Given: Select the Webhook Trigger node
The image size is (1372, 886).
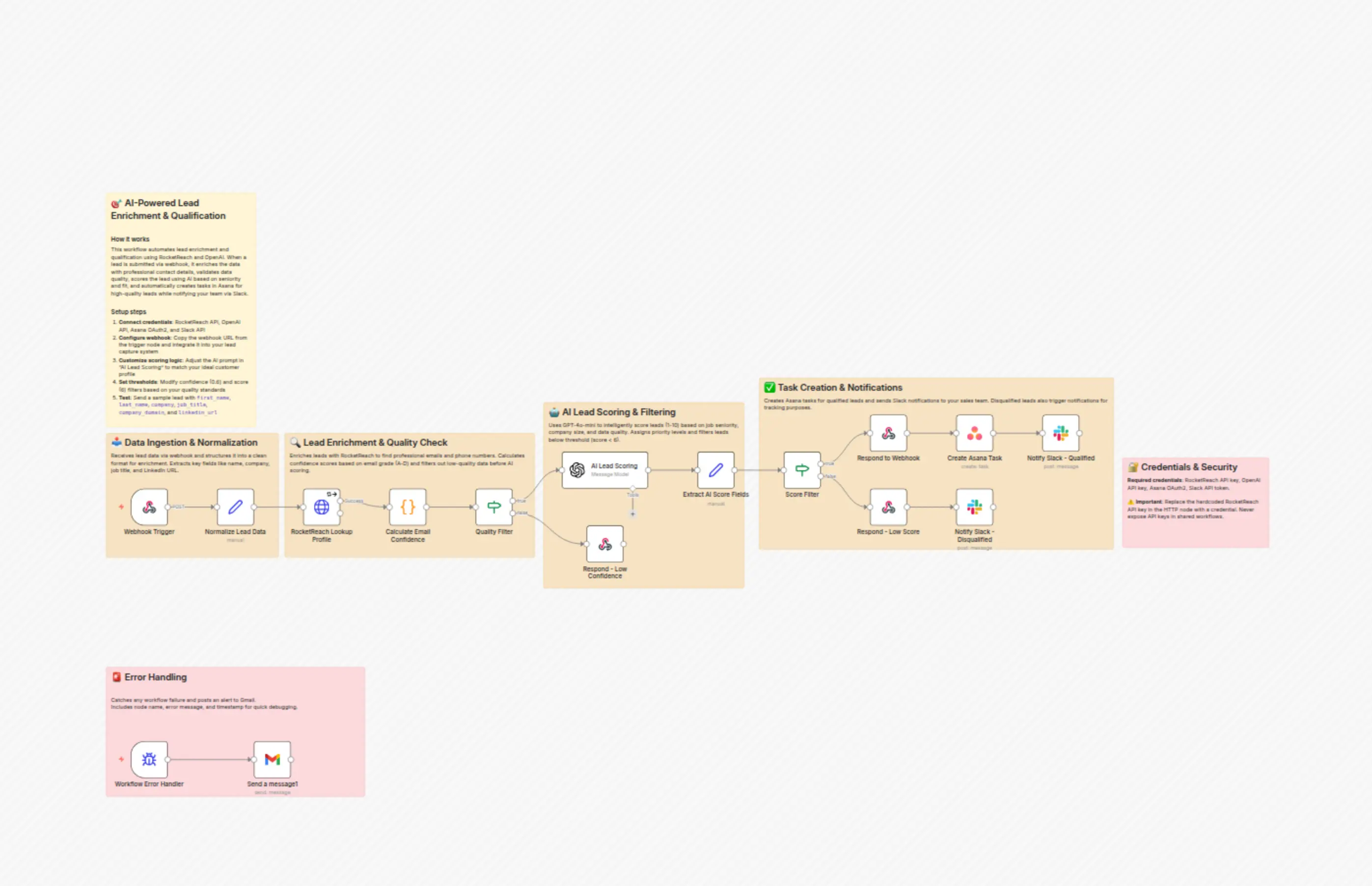Looking at the screenshot, I should click(149, 507).
